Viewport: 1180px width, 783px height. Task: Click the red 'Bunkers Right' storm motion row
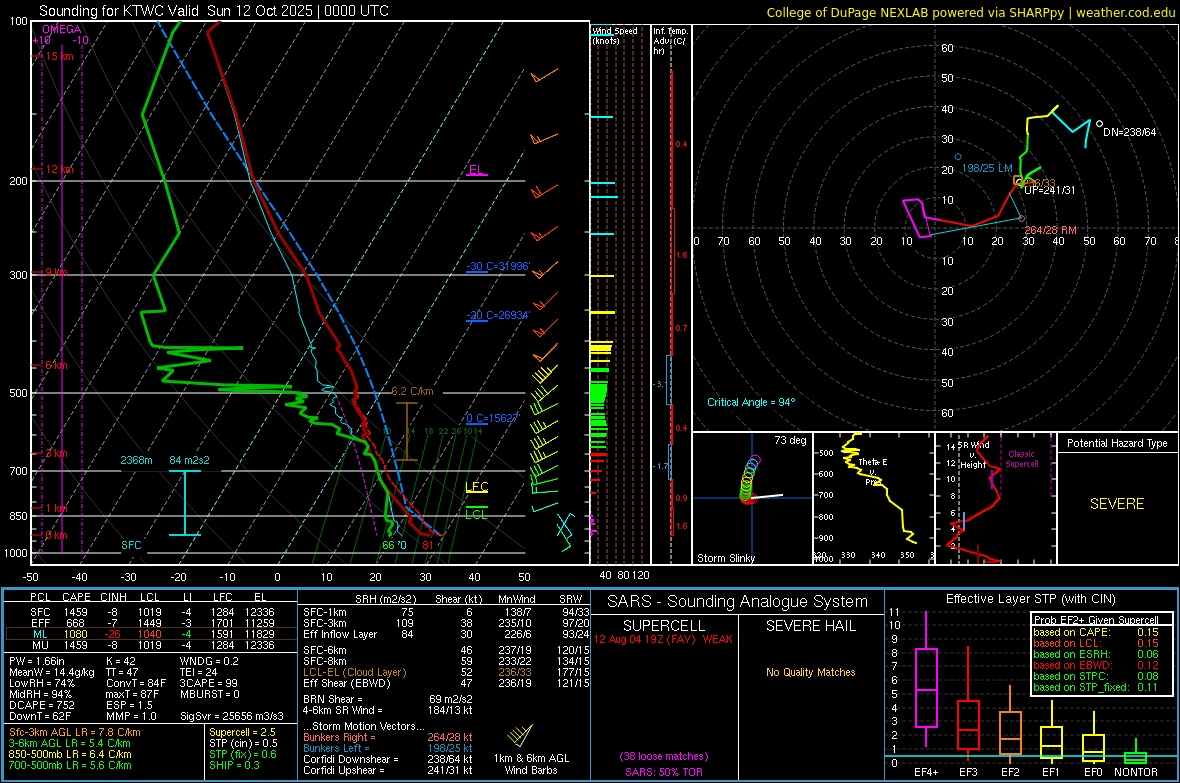pyautogui.click(x=388, y=738)
